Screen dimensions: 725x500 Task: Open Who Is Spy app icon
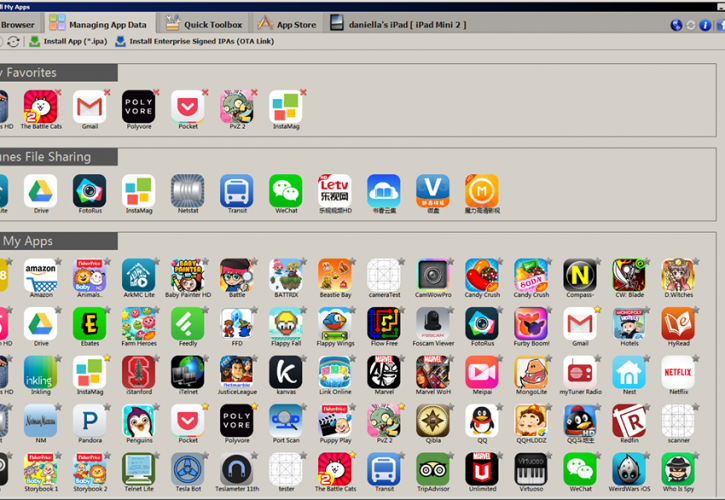678,469
